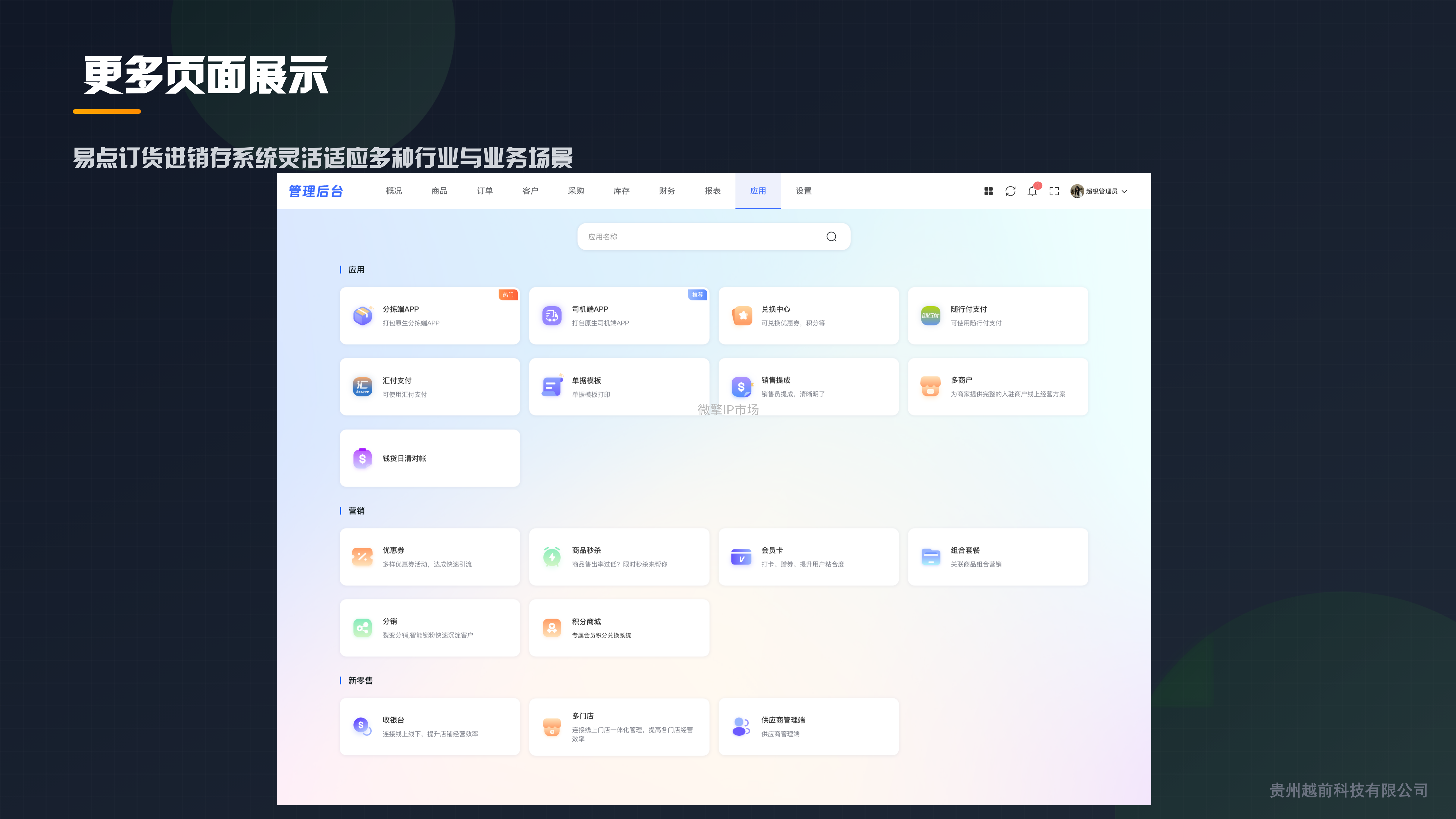This screenshot has width=1456, height=819.
Task: Open the 设置 tab
Action: pos(803,191)
